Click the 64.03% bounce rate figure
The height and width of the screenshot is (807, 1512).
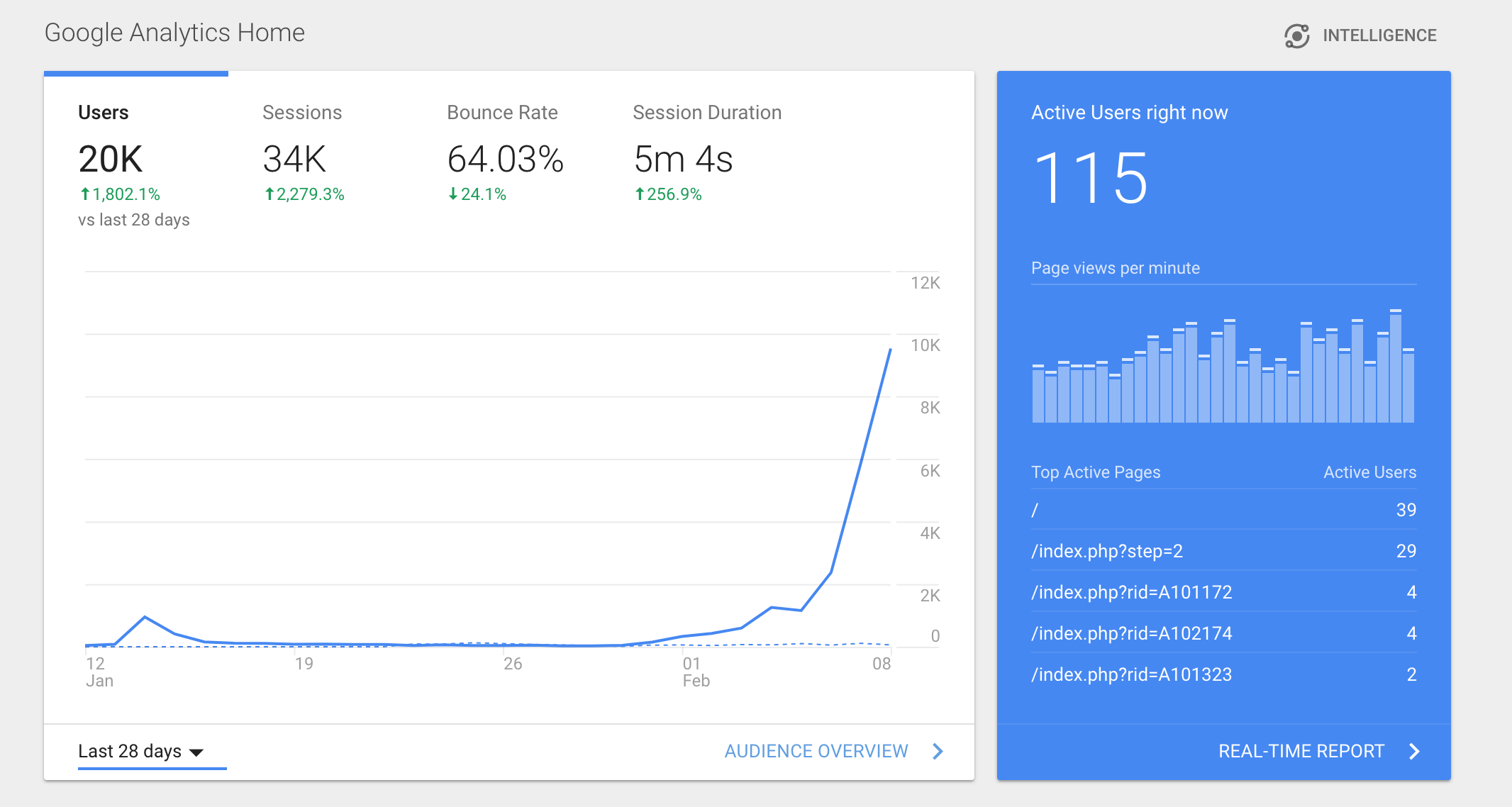tap(506, 159)
